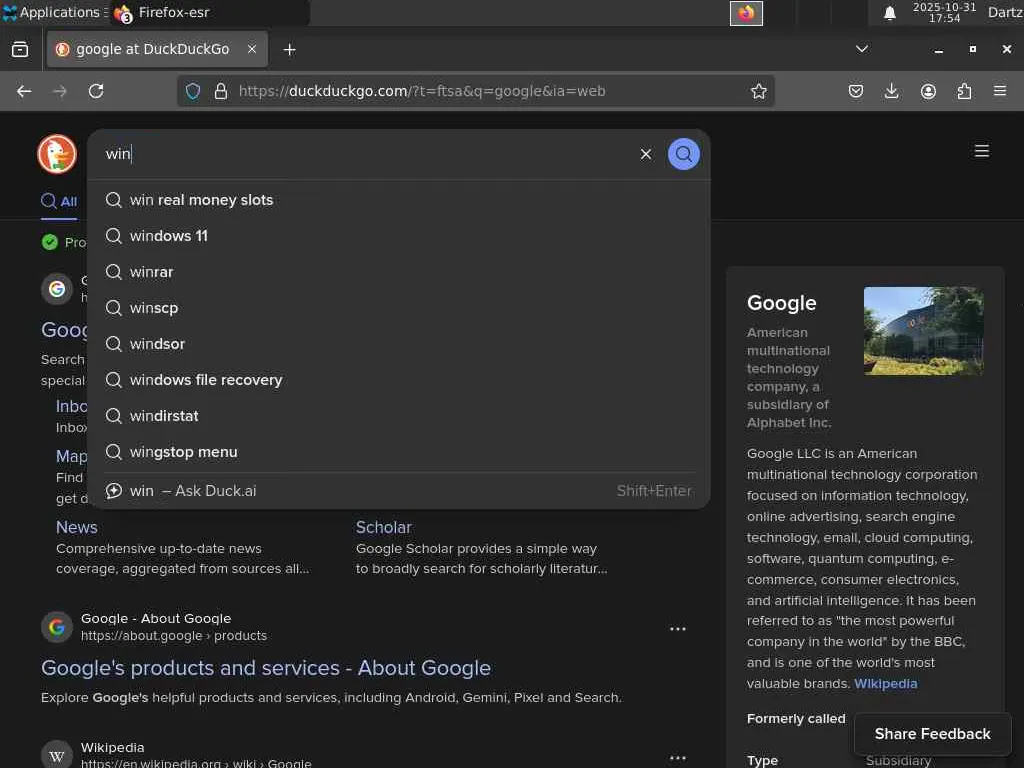Save page to Pocket
The width and height of the screenshot is (1024, 768).
tap(856, 91)
